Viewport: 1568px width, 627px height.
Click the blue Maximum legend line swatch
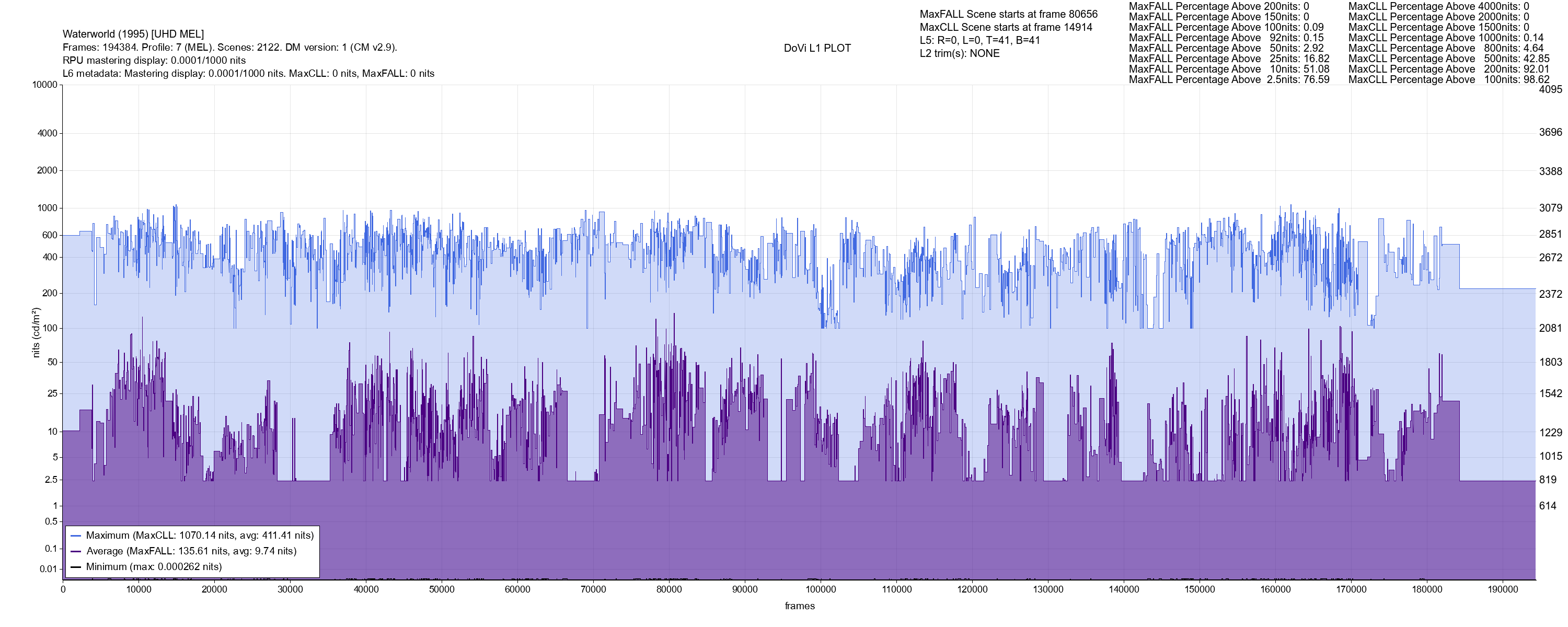(x=76, y=536)
